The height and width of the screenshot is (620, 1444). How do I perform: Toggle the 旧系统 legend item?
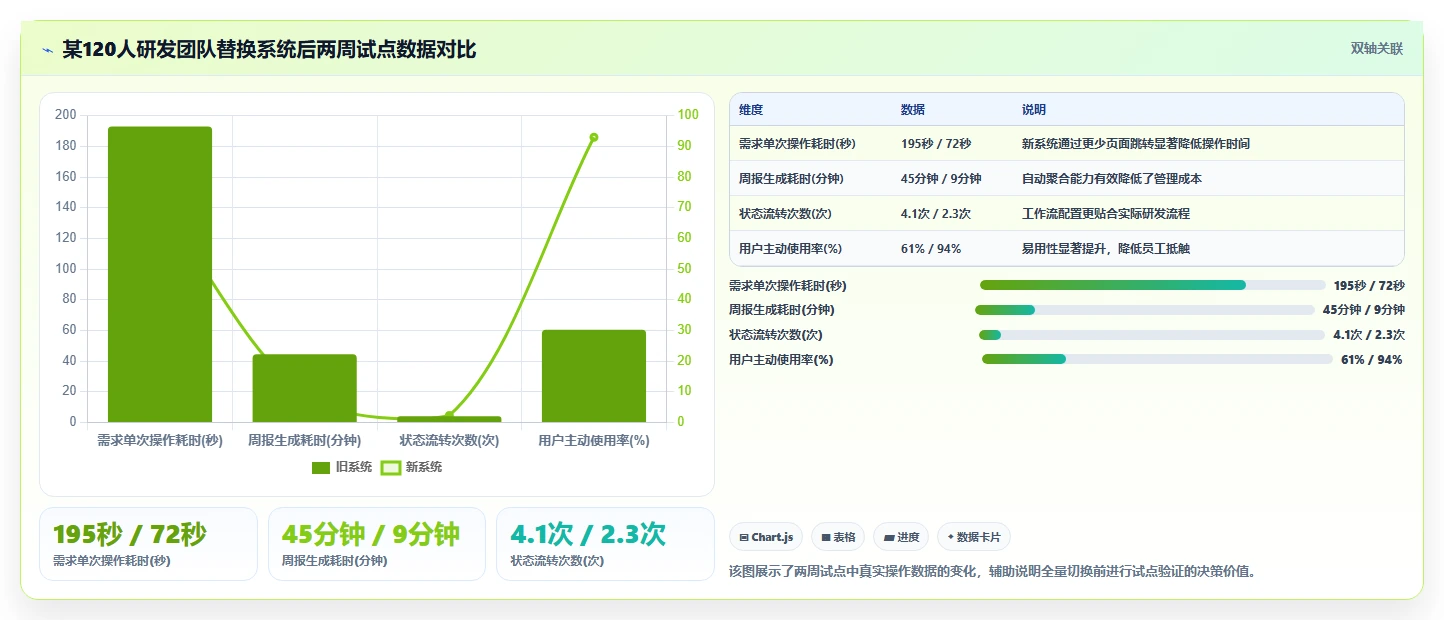click(x=342, y=467)
